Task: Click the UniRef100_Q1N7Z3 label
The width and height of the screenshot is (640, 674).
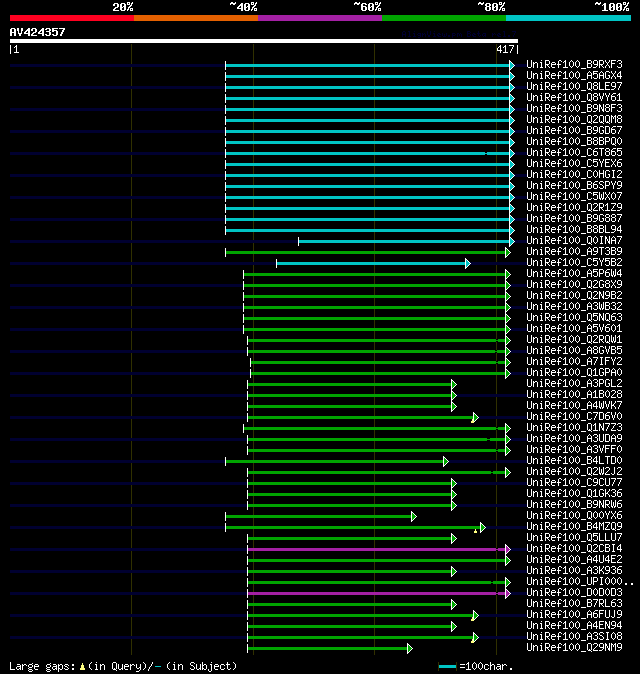Action: pyautogui.click(x=574, y=427)
